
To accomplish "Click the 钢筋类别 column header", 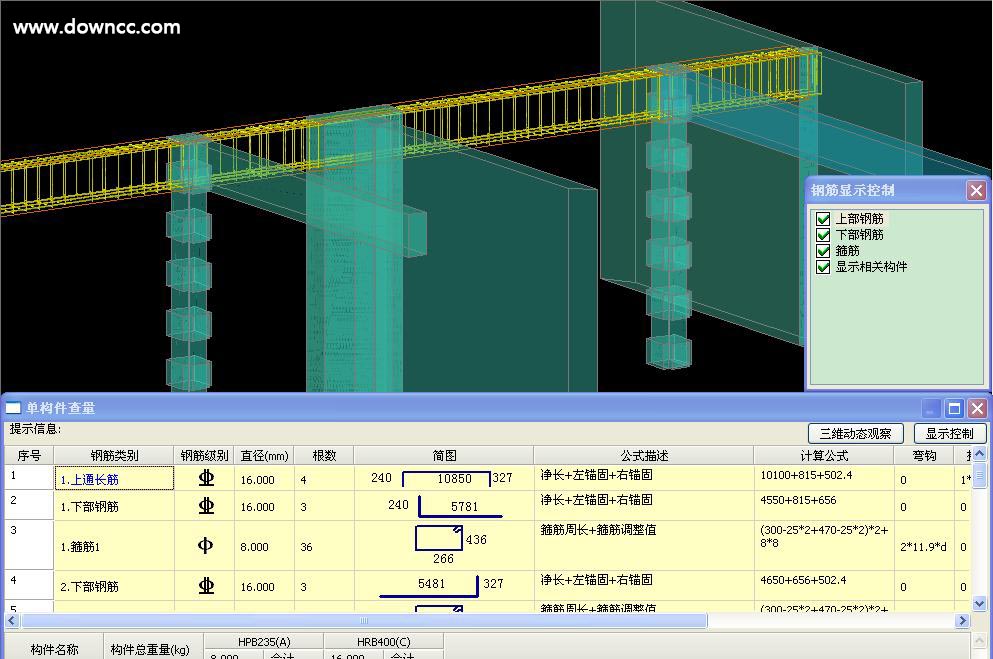I will click(x=114, y=456).
